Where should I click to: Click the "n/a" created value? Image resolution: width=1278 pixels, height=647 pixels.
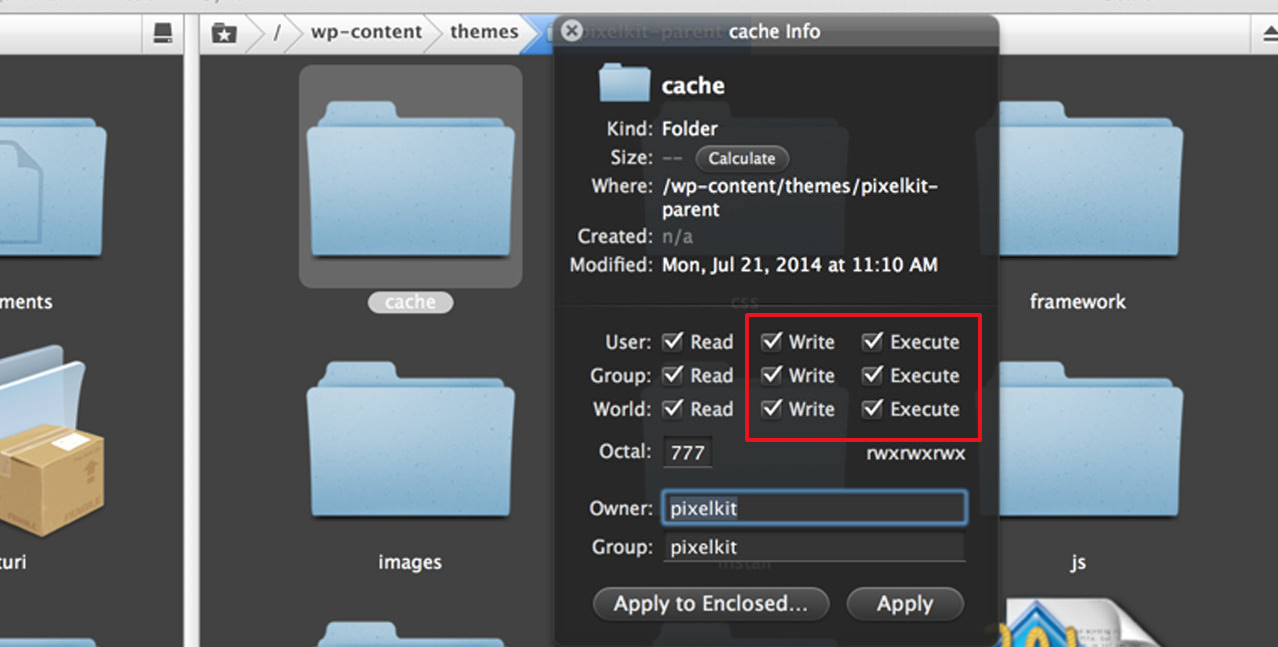(677, 237)
